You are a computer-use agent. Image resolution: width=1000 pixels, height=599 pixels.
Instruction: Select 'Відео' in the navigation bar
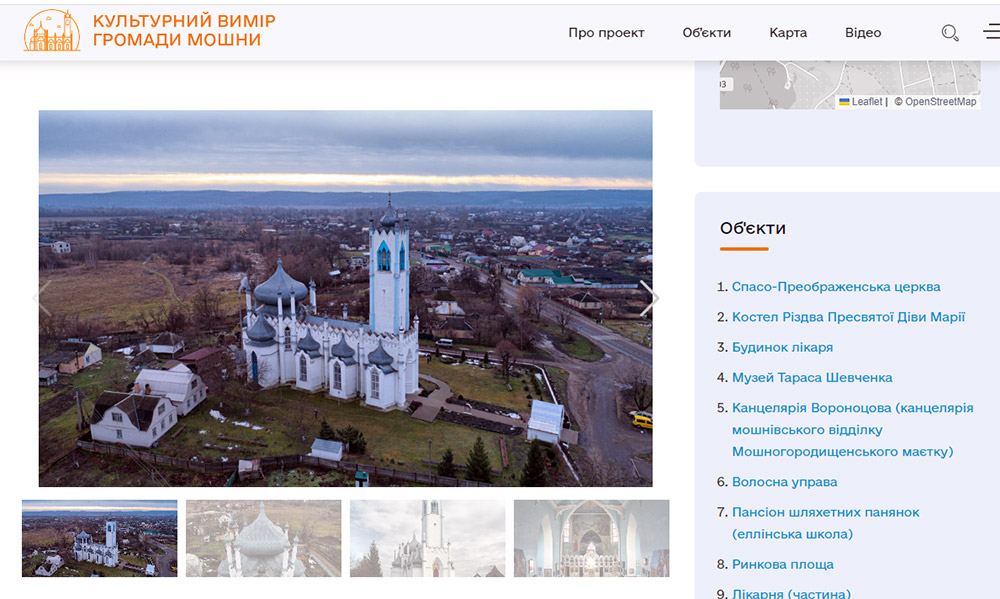(863, 33)
